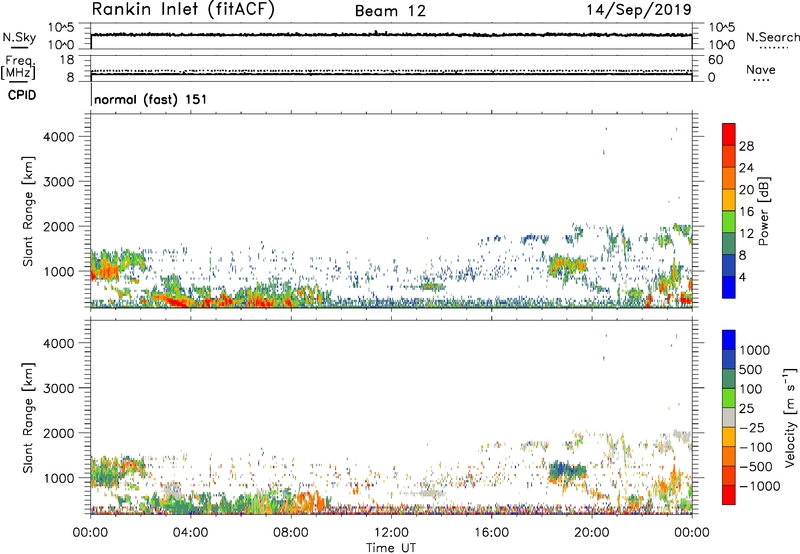This screenshot has height=554, width=800.
Task: Click the '-25' value on Velocity scale
Action: coord(752,427)
